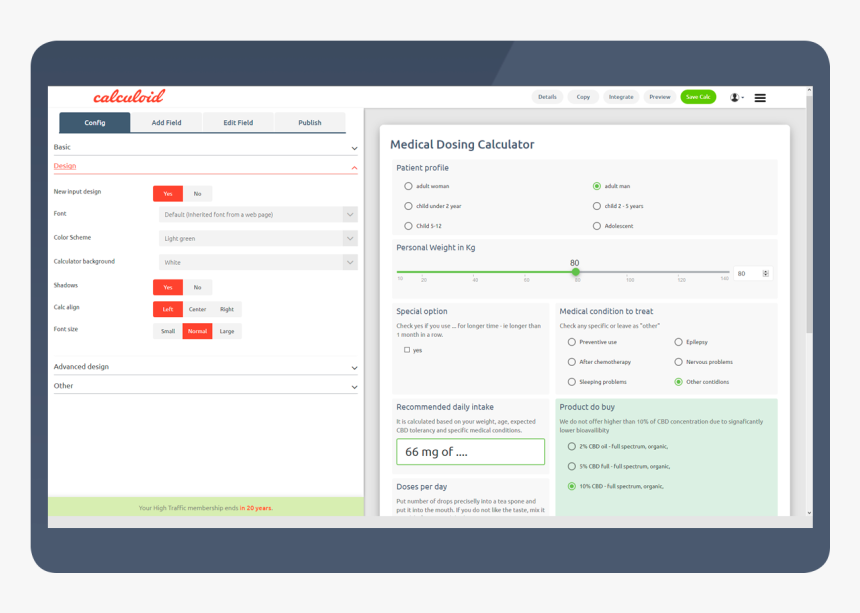Set Shadows to No
Viewport: 860px width, 613px height.
197,287
